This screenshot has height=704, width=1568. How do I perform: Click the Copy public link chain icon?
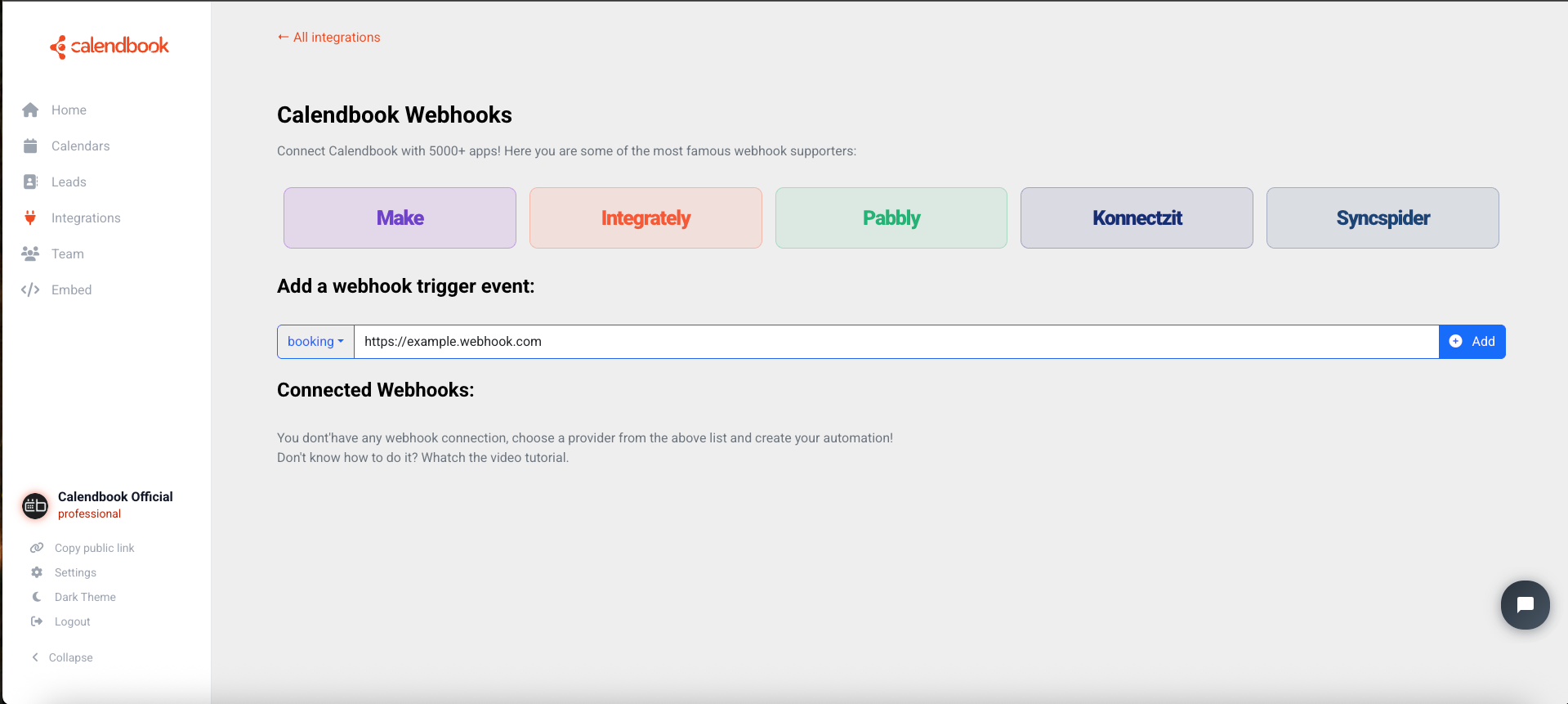coord(37,548)
